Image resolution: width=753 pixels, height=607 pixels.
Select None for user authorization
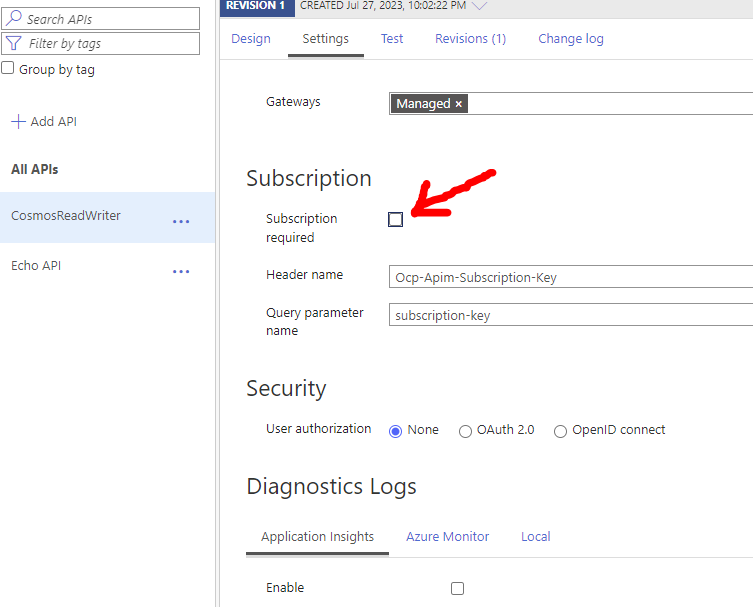[x=395, y=431]
